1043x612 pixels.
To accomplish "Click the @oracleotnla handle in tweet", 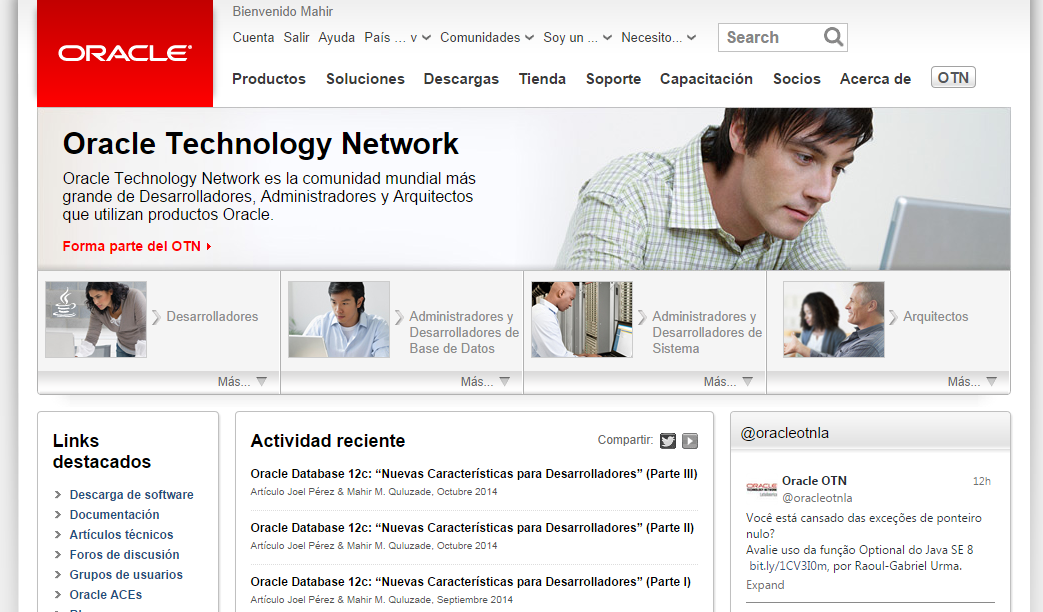I will click(x=817, y=498).
